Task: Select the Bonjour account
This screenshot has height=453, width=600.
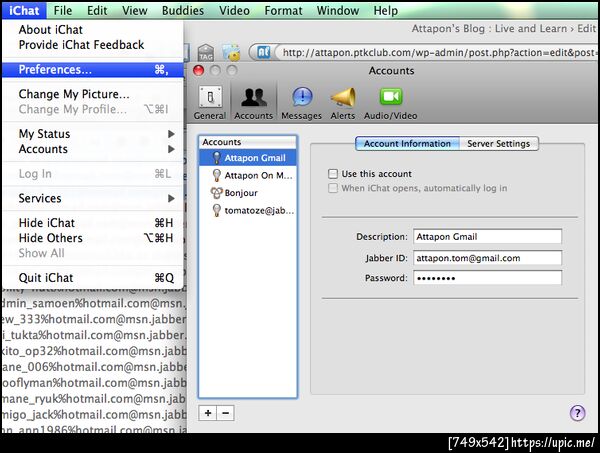Action: pos(248,193)
